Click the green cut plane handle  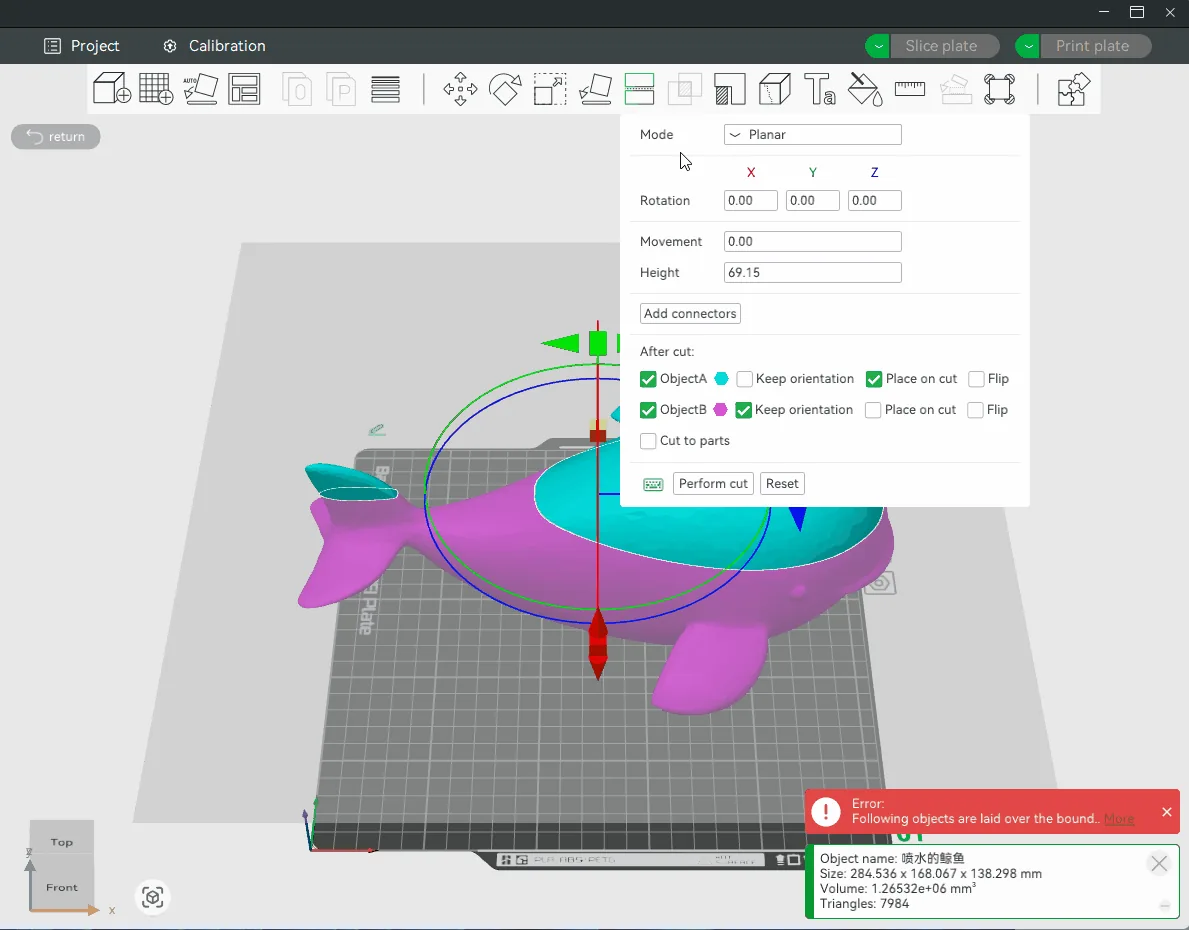point(598,344)
